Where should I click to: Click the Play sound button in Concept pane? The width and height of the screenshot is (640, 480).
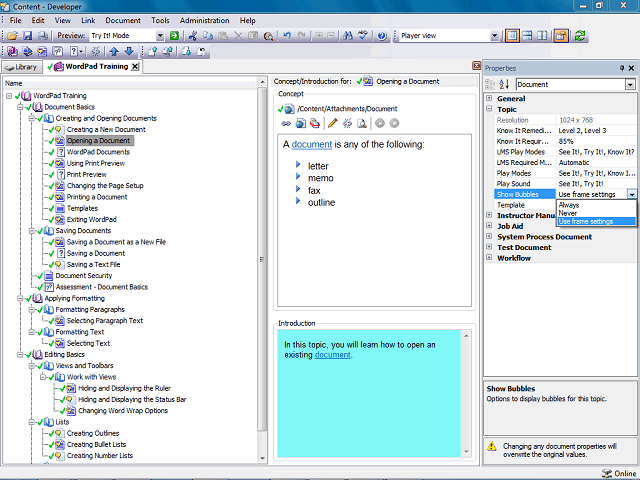(x=380, y=123)
